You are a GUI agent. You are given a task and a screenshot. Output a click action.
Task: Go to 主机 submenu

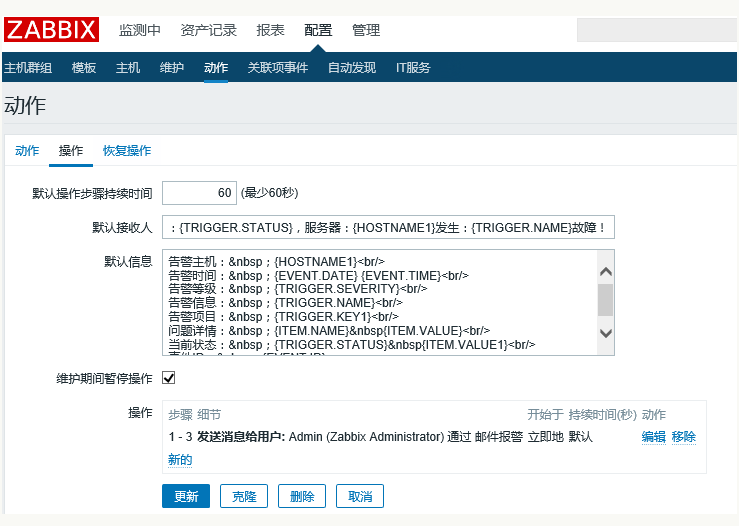(x=128, y=68)
